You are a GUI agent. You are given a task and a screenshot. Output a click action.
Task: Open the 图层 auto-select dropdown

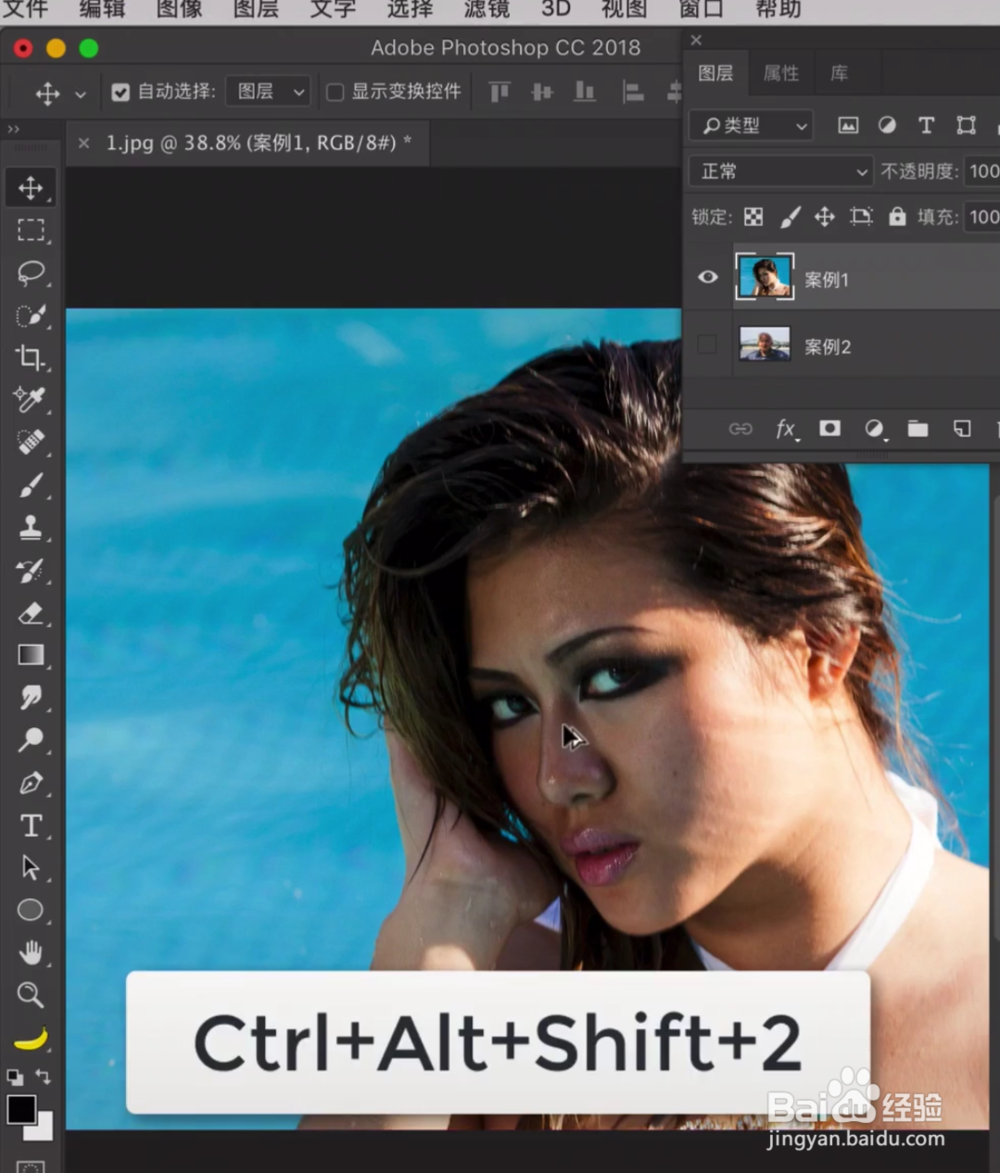[x=268, y=92]
